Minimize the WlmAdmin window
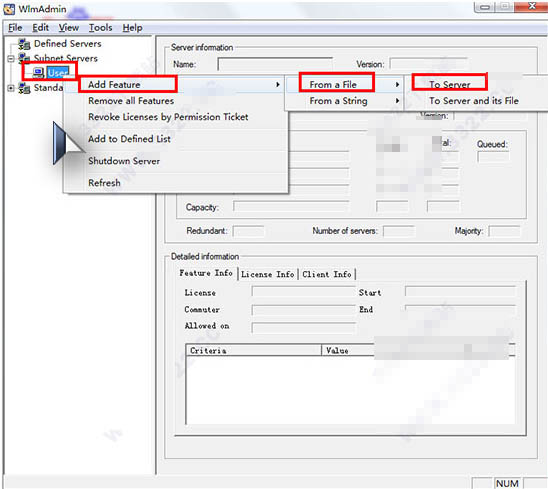The image size is (548, 489). click(x=484, y=7)
